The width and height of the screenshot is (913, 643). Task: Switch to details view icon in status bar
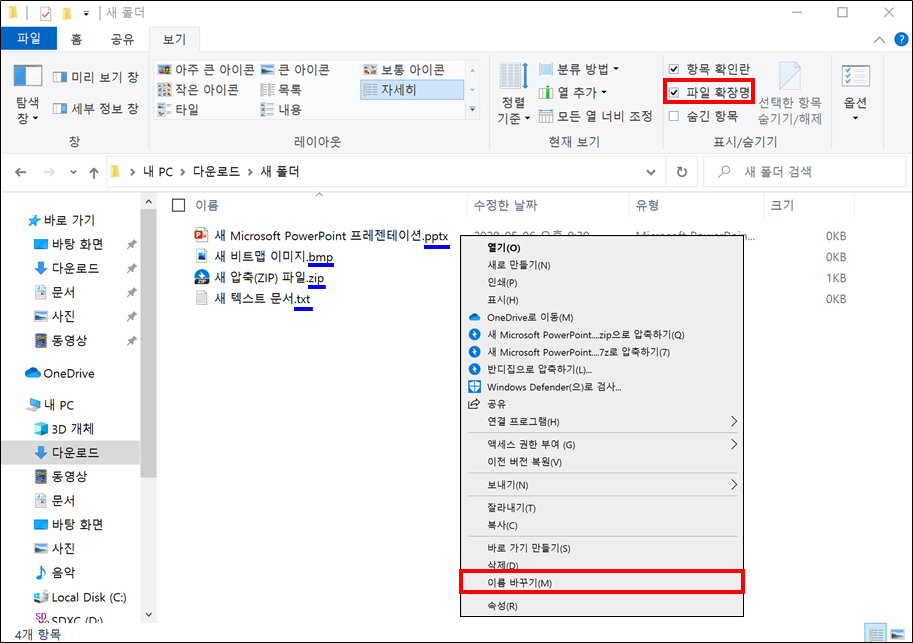click(x=875, y=634)
